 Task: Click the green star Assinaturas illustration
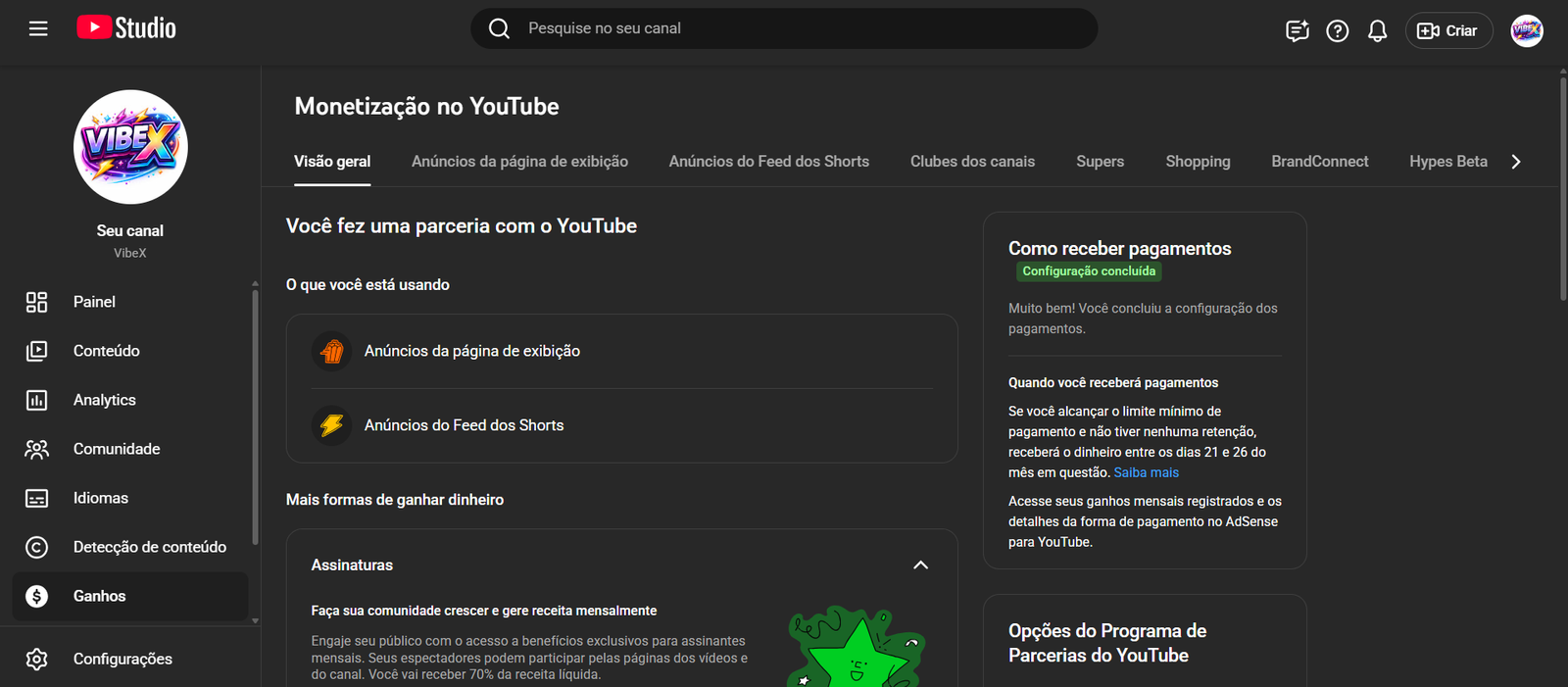pyautogui.click(x=857, y=646)
